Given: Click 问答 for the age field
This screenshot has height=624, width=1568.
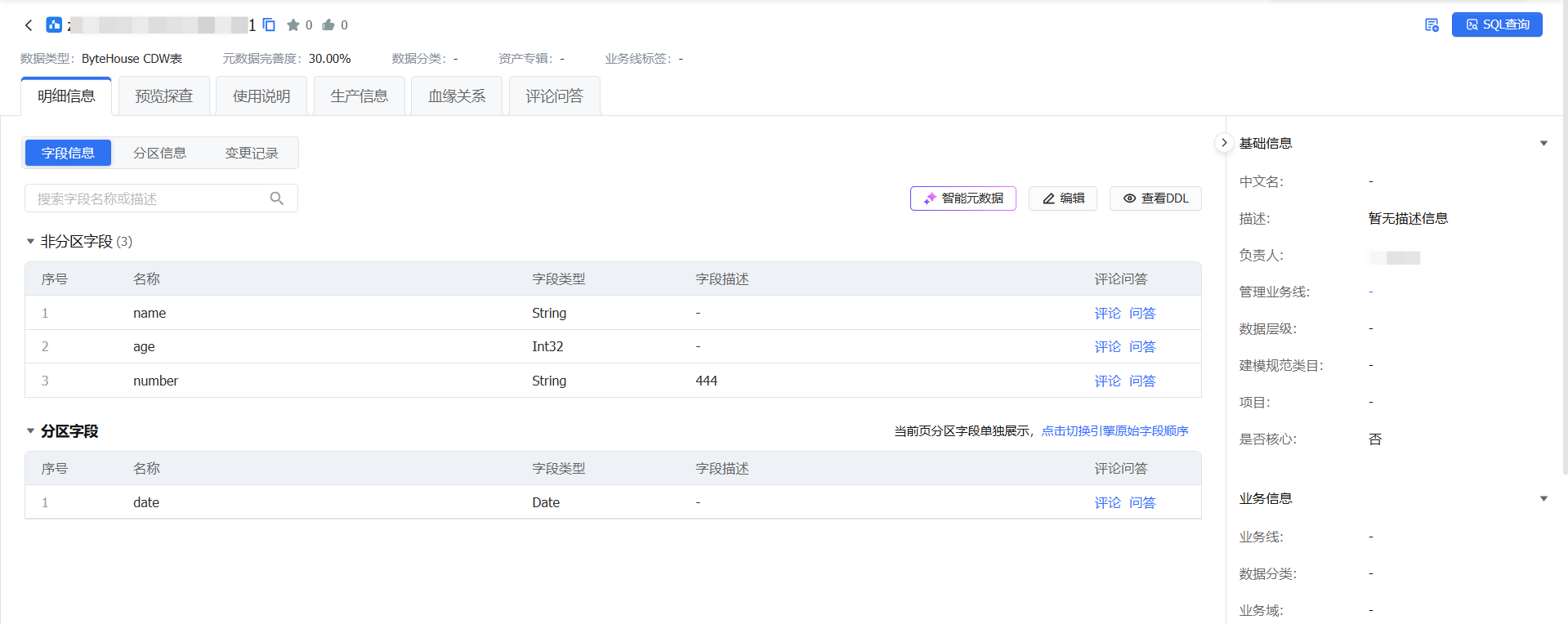Looking at the screenshot, I should [1142, 347].
